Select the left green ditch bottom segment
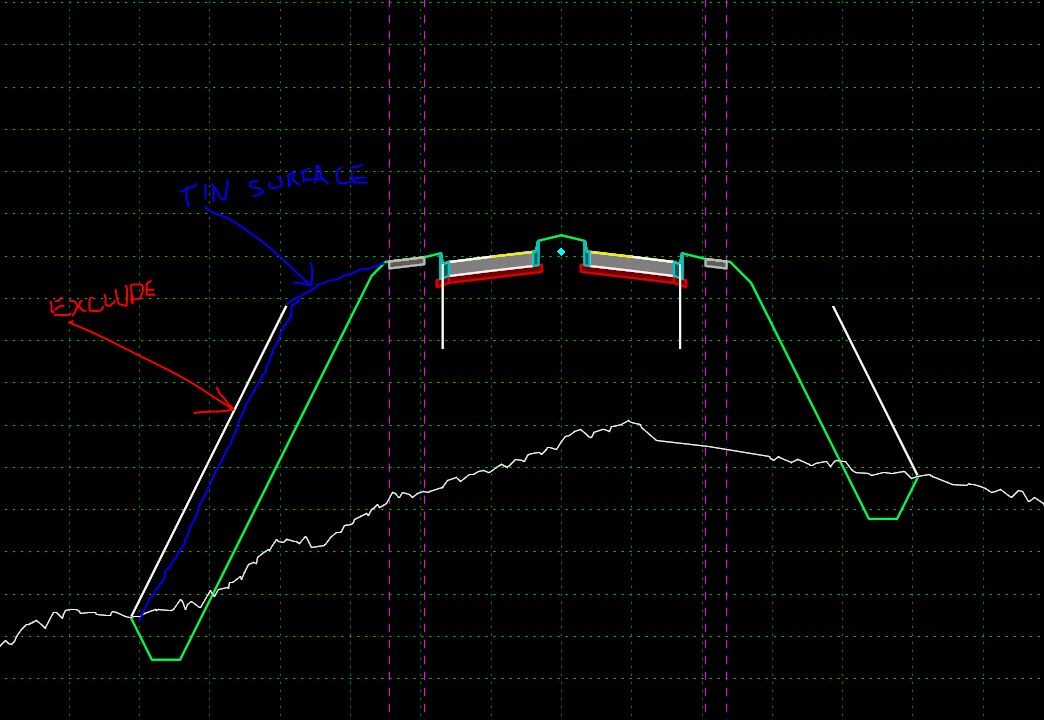This screenshot has width=1044, height=720. coord(166,659)
